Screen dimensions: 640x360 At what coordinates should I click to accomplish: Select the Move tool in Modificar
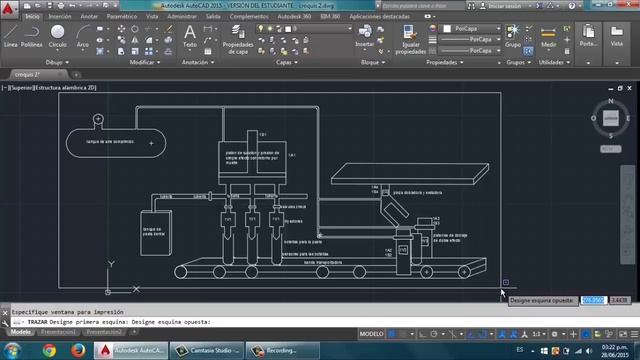coord(121,29)
